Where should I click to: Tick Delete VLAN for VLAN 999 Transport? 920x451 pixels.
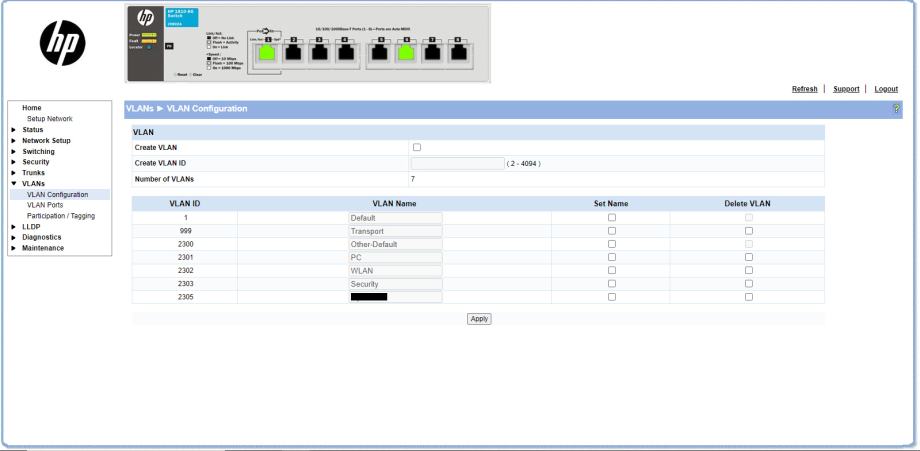[747, 231]
